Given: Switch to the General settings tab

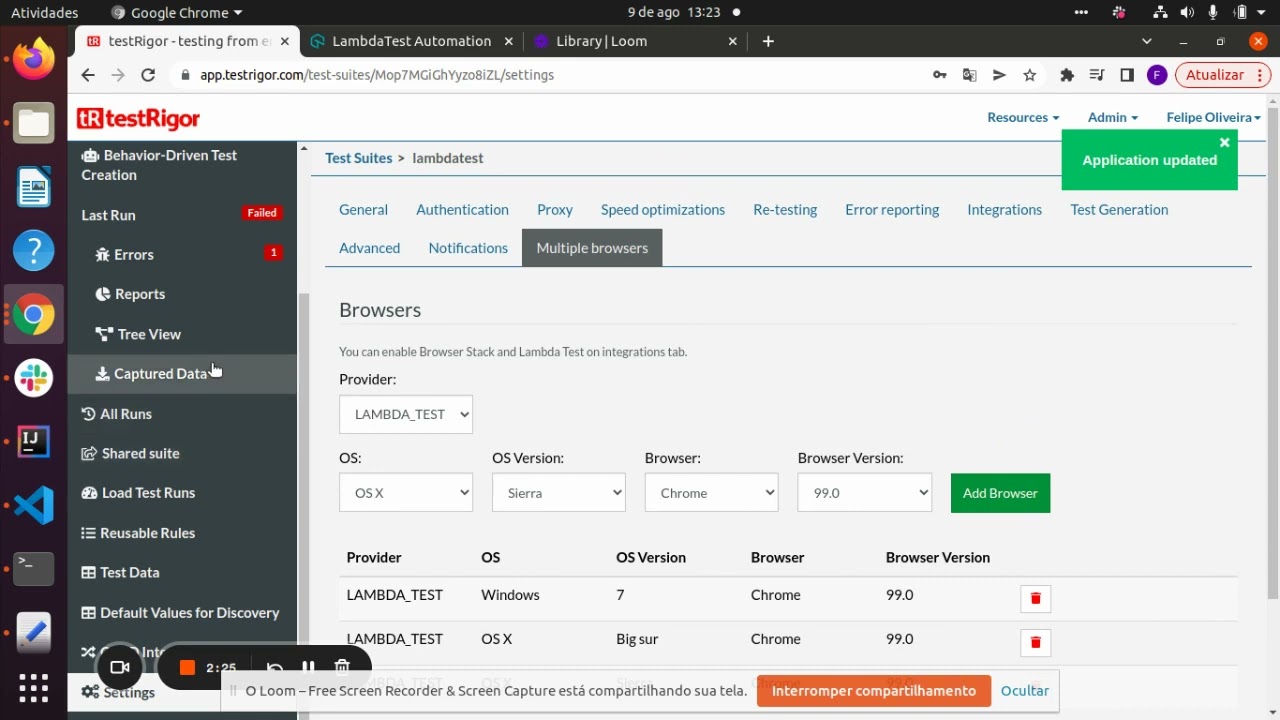Looking at the screenshot, I should pos(363,209).
